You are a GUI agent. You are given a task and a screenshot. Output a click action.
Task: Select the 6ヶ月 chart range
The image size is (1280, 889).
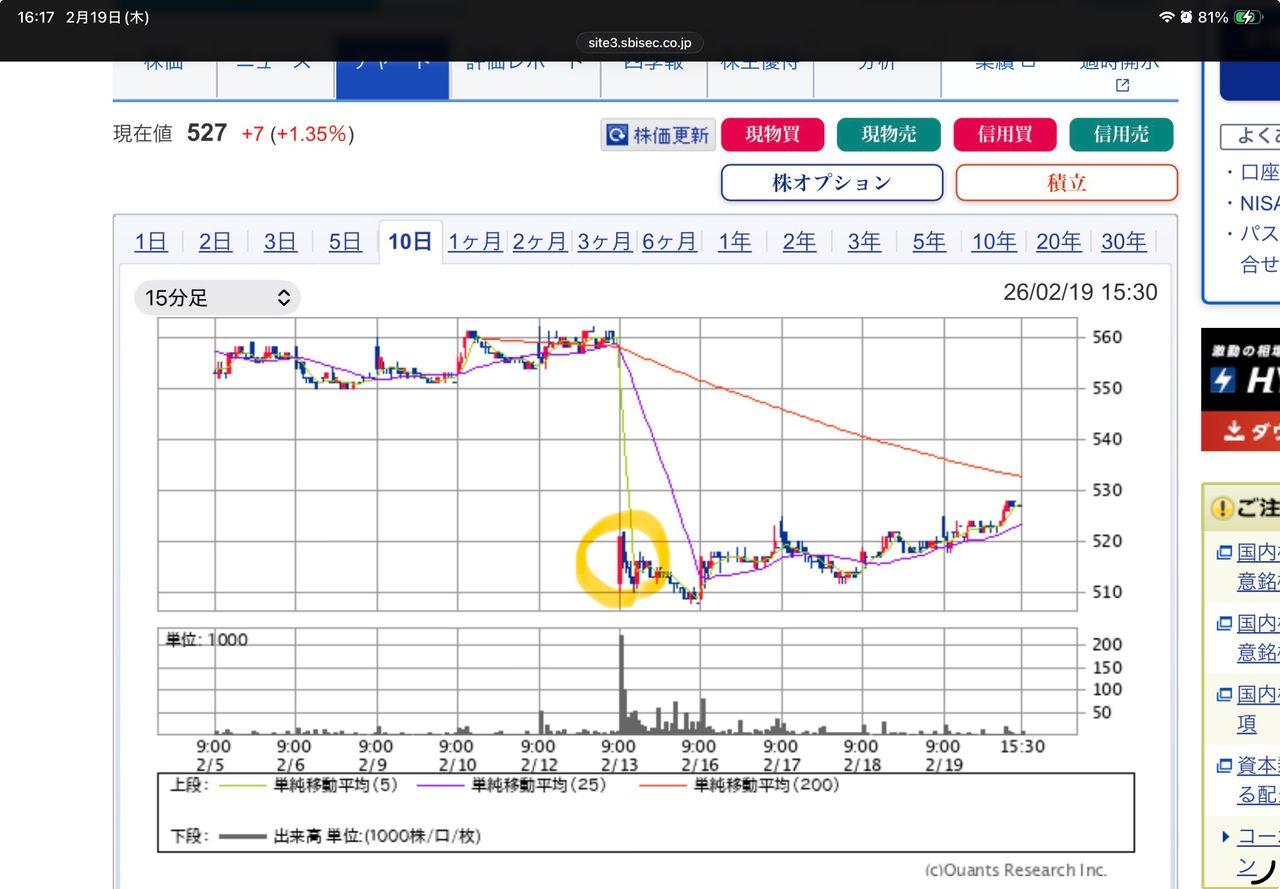pyautogui.click(x=669, y=242)
